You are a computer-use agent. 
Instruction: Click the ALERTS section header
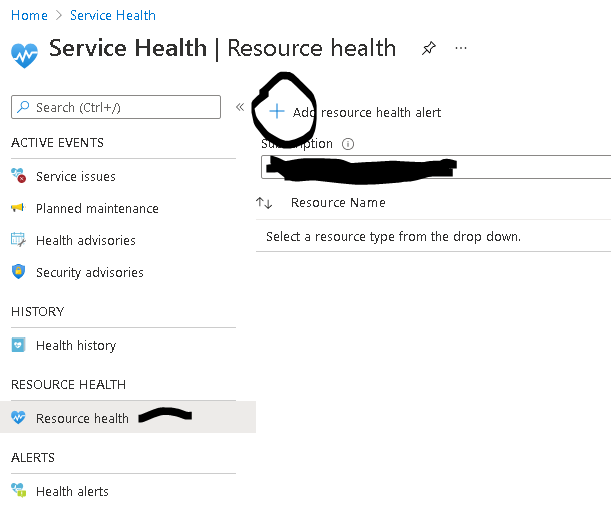(33, 457)
